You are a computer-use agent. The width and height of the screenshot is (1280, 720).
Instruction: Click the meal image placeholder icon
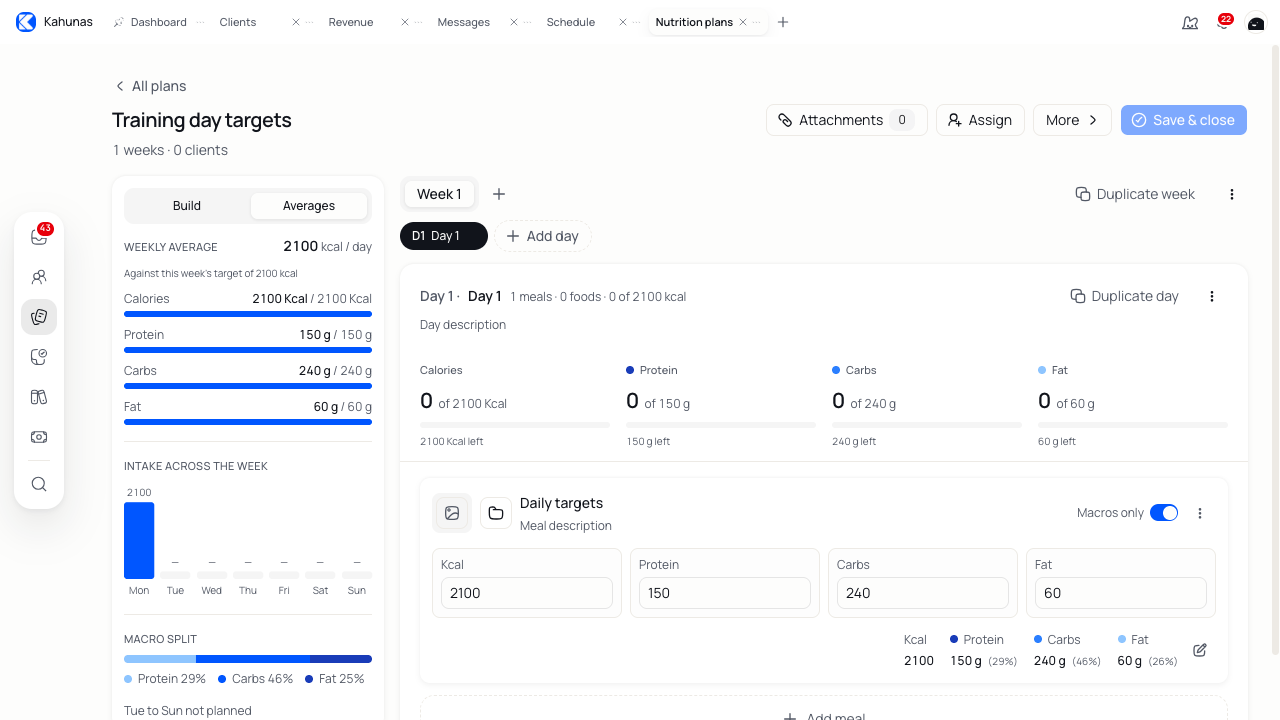(452, 513)
